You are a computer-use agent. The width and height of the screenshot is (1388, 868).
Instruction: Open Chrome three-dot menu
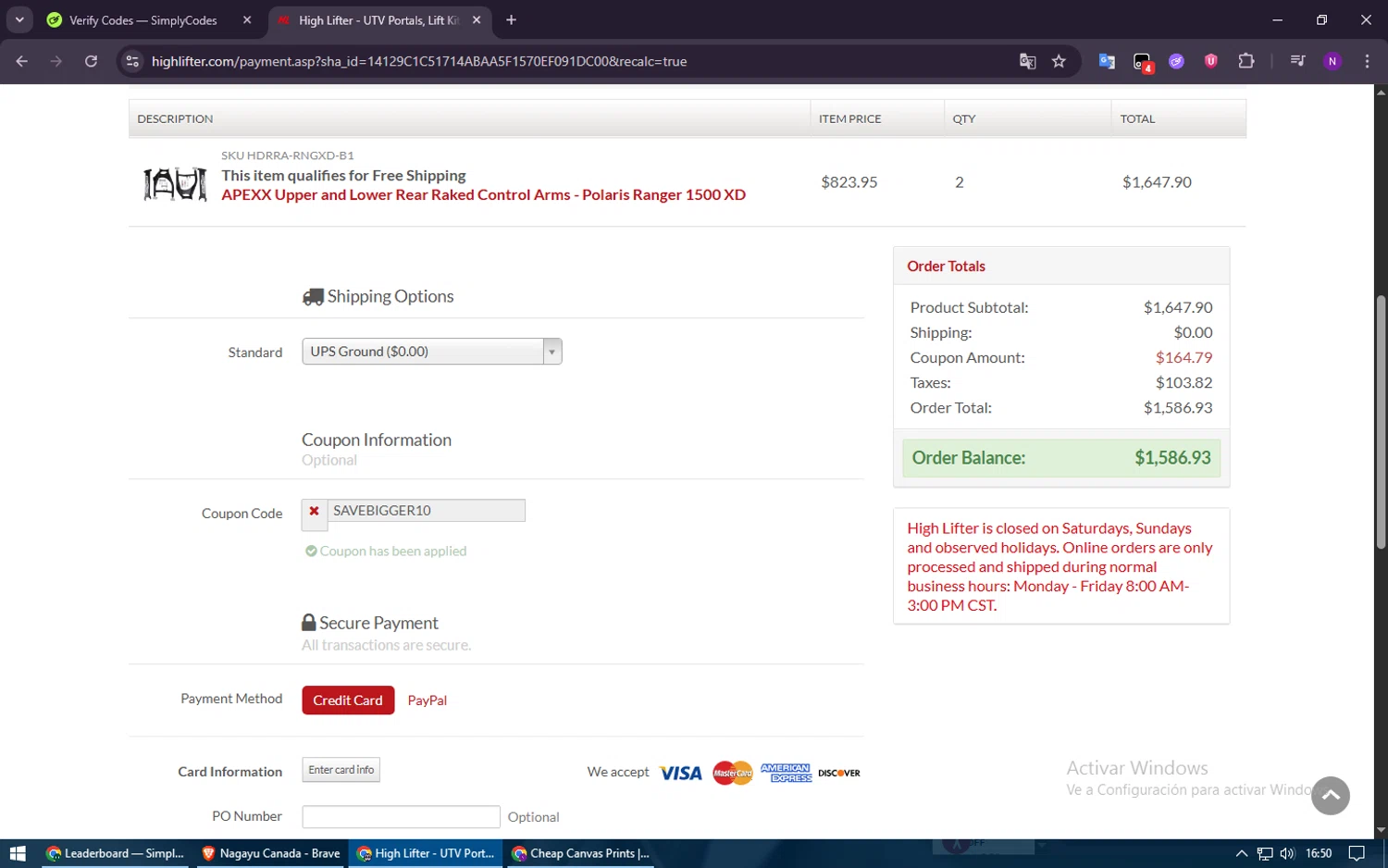tap(1367, 61)
